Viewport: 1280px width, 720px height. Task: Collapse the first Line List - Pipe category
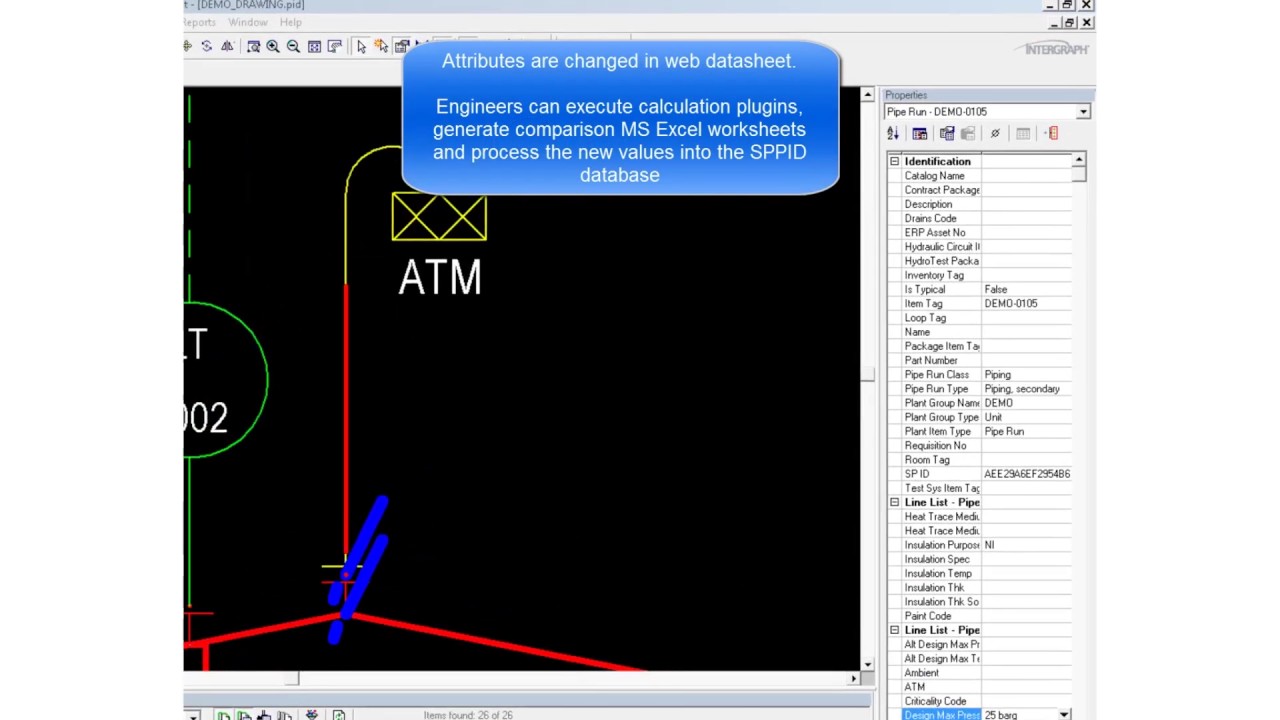(x=894, y=502)
